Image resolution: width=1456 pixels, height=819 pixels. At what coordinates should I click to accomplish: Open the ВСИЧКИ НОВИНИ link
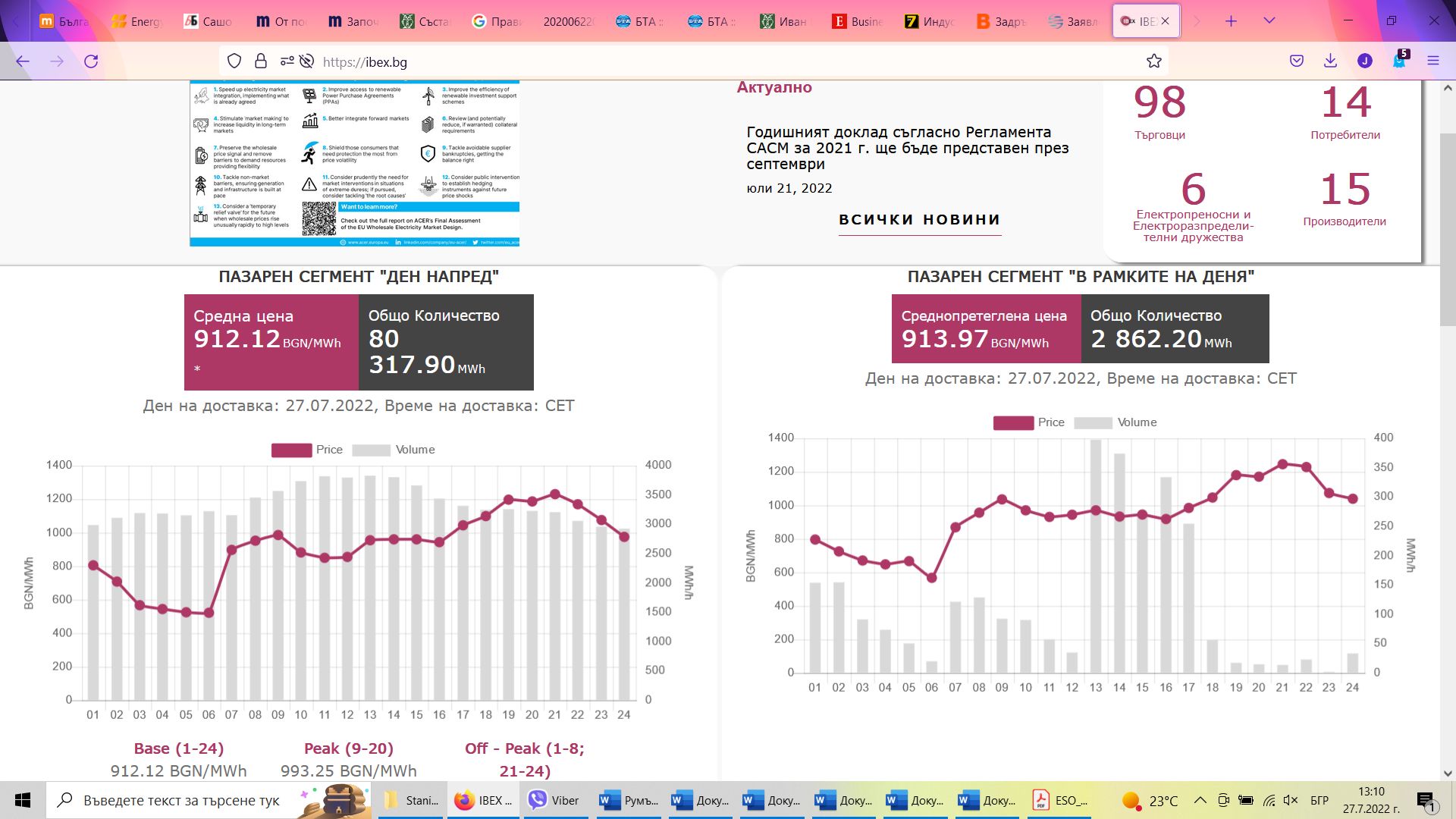[920, 220]
